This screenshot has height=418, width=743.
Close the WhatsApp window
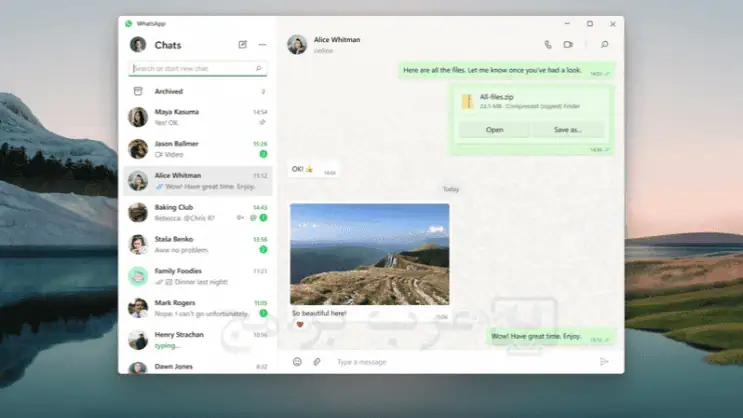(613, 24)
